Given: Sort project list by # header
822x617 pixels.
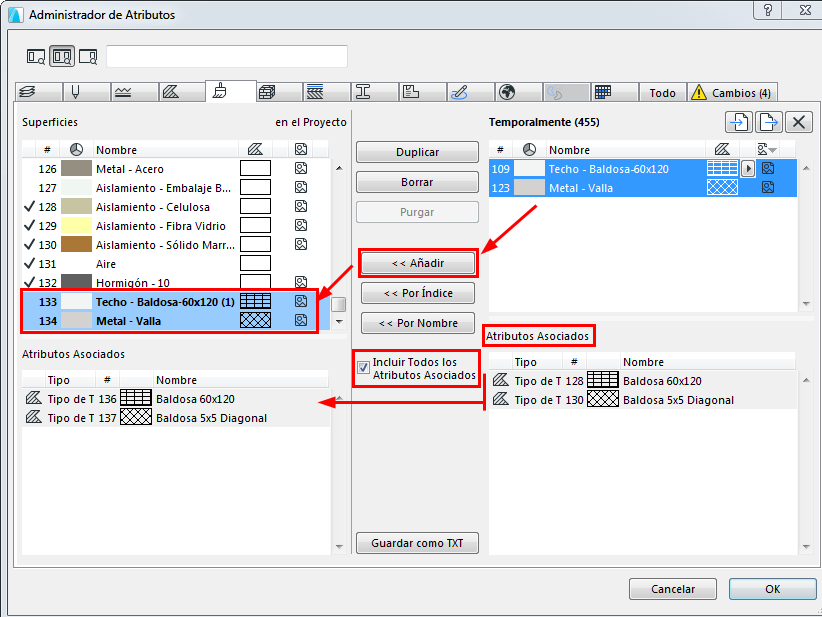Looking at the screenshot, I should click(47, 150).
